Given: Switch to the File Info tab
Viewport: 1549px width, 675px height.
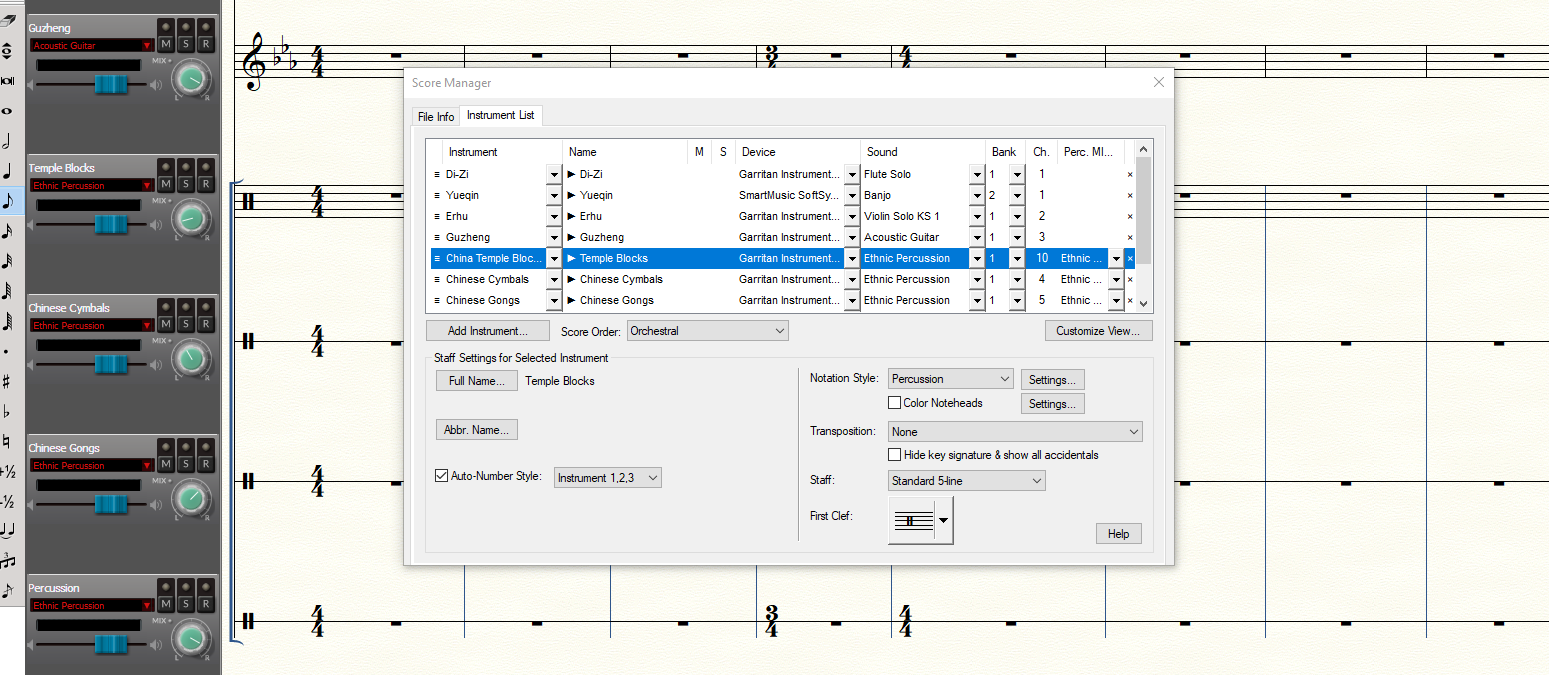Looking at the screenshot, I should (436, 117).
